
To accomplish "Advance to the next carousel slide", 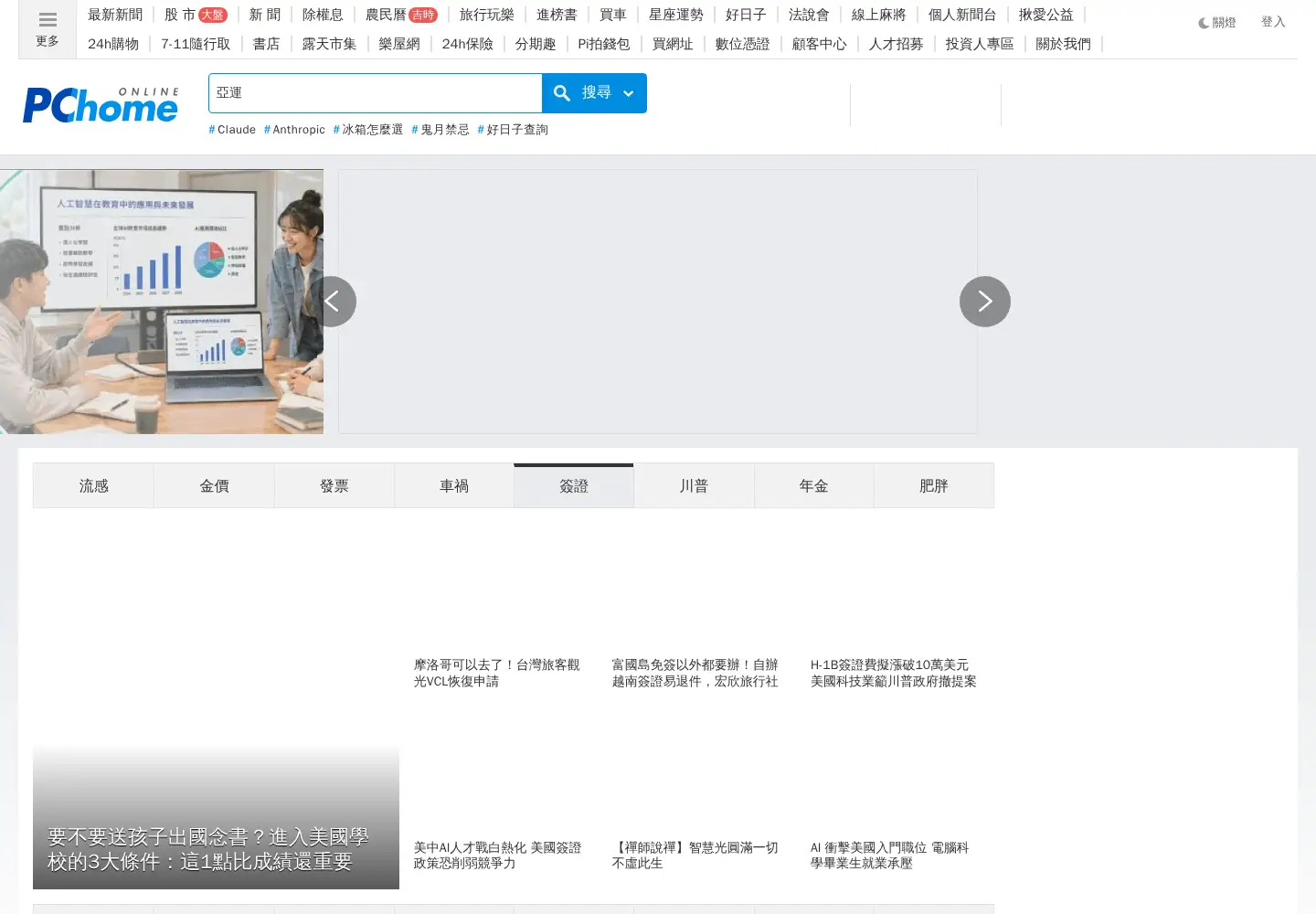I will point(985,302).
